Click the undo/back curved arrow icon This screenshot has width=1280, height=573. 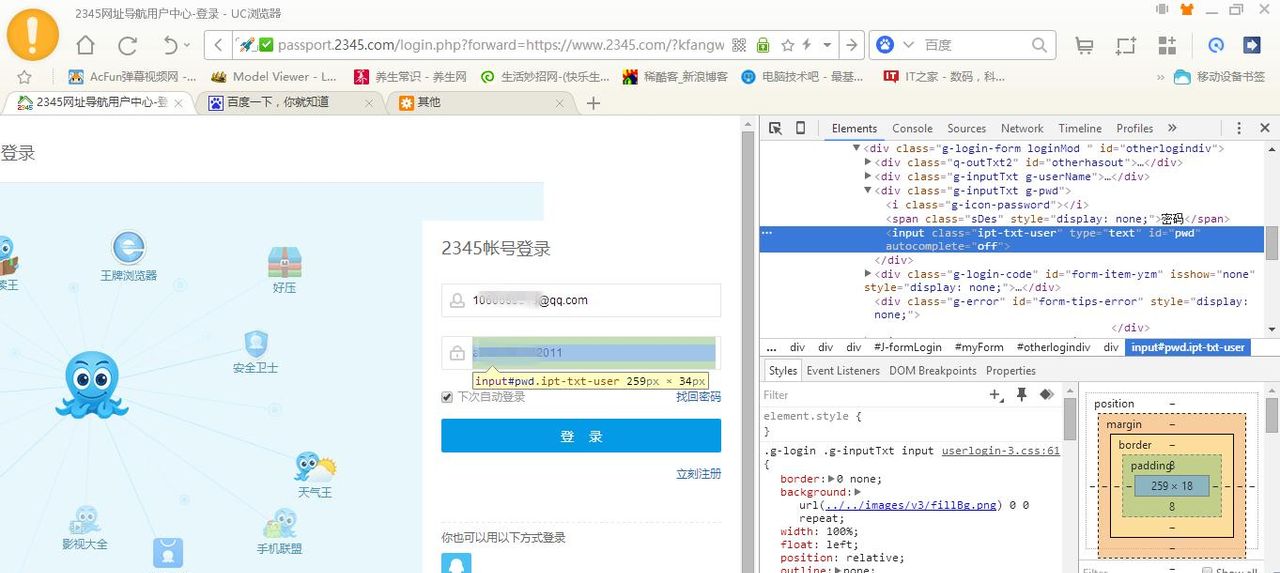coord(169,45)
